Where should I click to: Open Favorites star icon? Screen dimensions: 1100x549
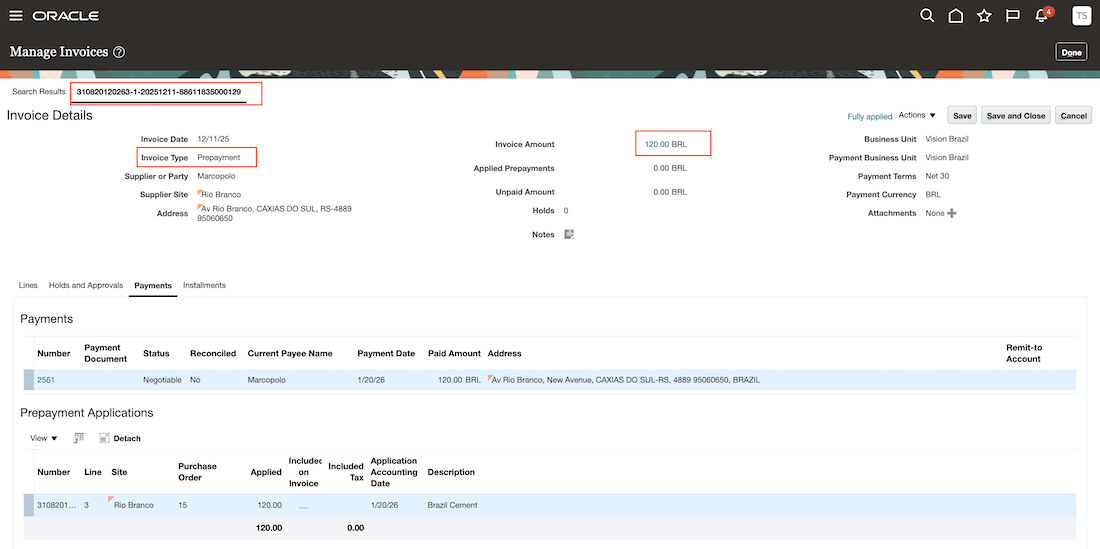984,15
